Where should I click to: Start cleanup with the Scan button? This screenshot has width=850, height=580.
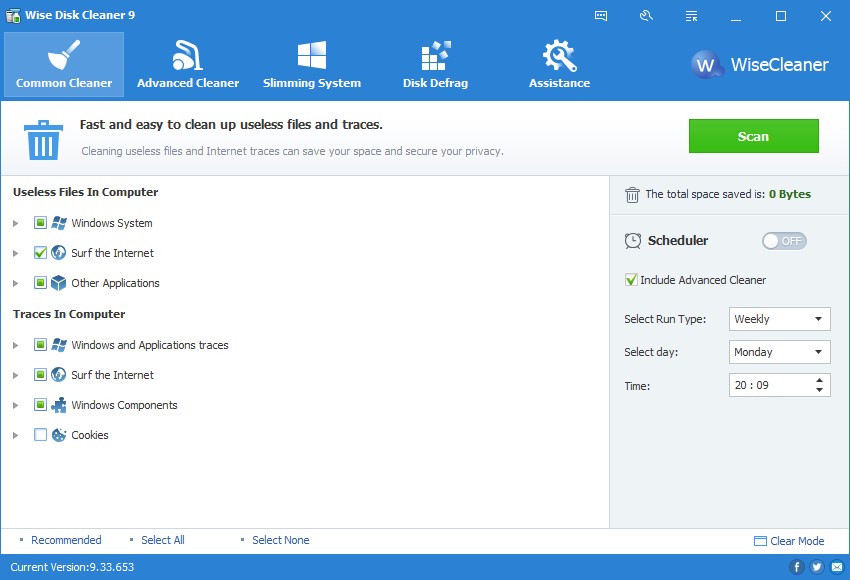pyautogui.click(x=753, y=136)
